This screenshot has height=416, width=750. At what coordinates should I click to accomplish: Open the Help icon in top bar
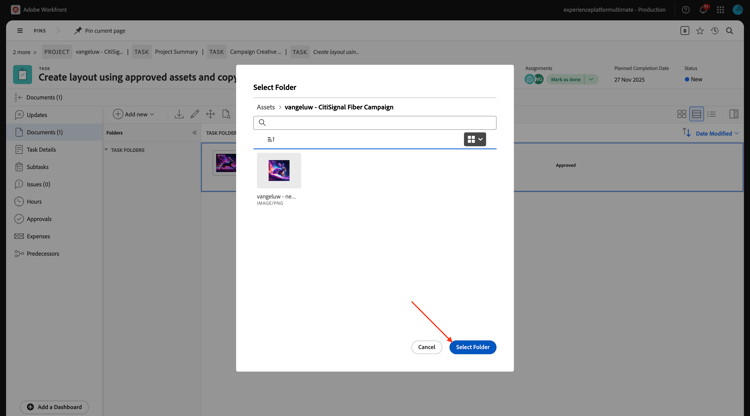(685, 10)
